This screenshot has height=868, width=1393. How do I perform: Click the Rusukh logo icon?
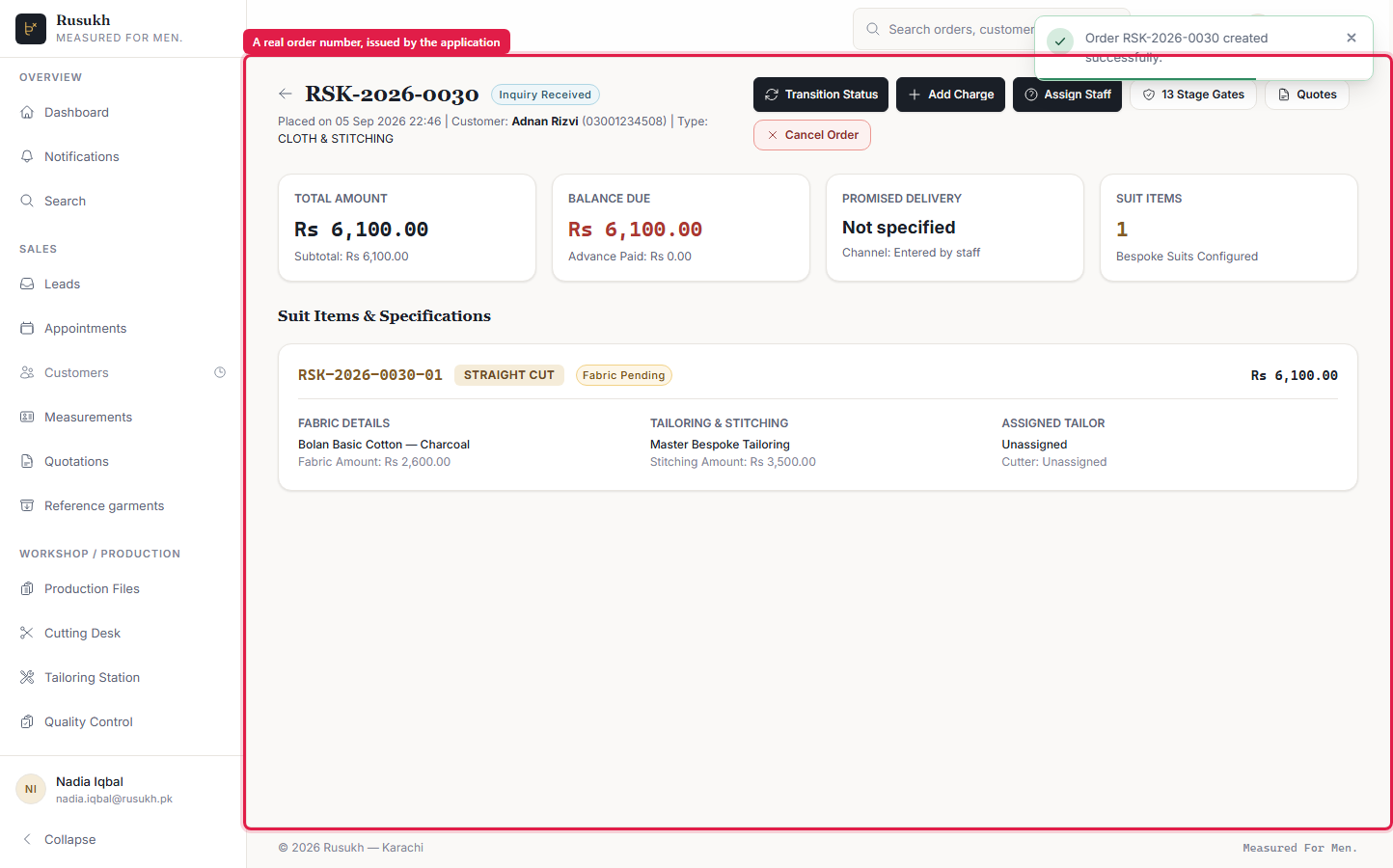[31, 29]
